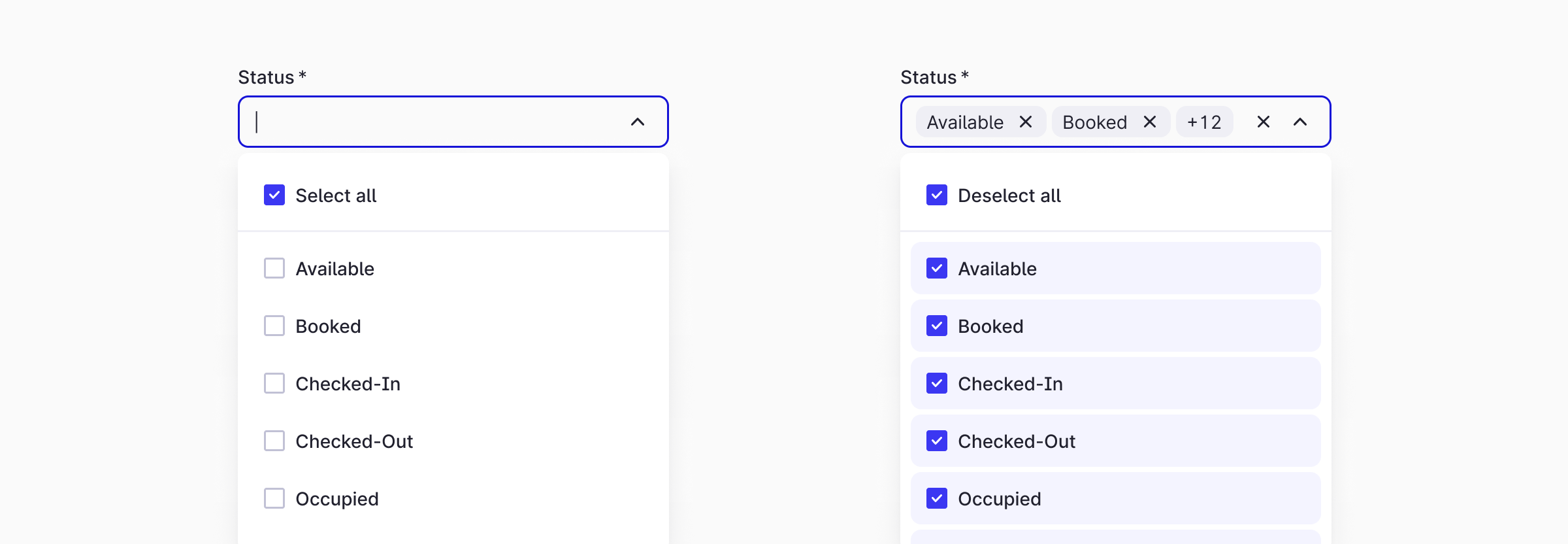Toggle the Deselect all checkbox
Screen dimensions: 1568x544
937,195
